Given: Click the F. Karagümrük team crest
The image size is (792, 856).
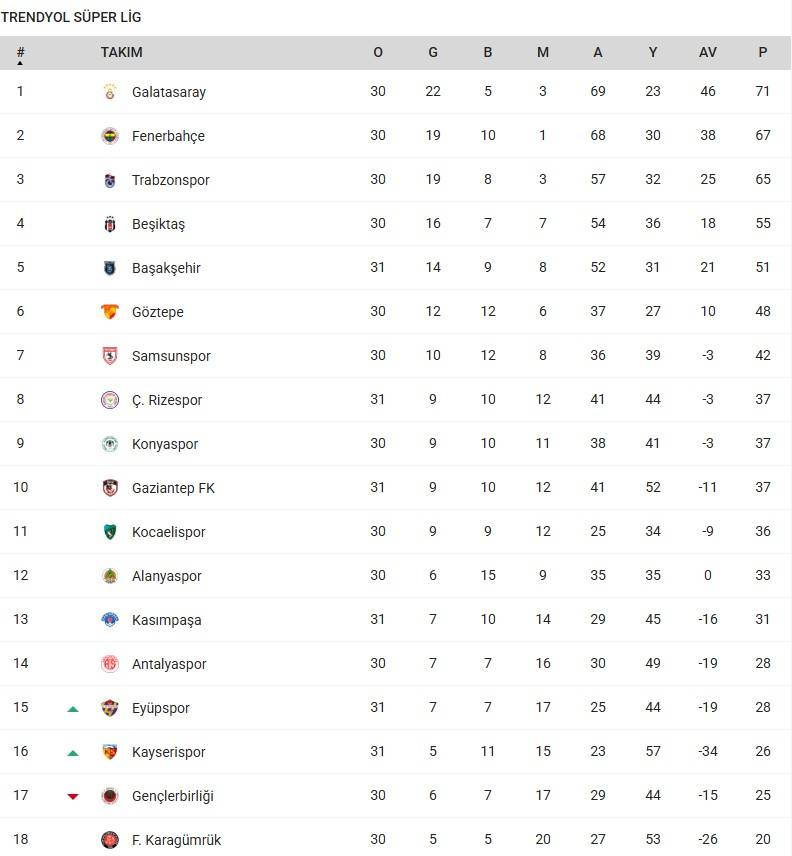Looking at the screenshot, I should click(110, 840).
